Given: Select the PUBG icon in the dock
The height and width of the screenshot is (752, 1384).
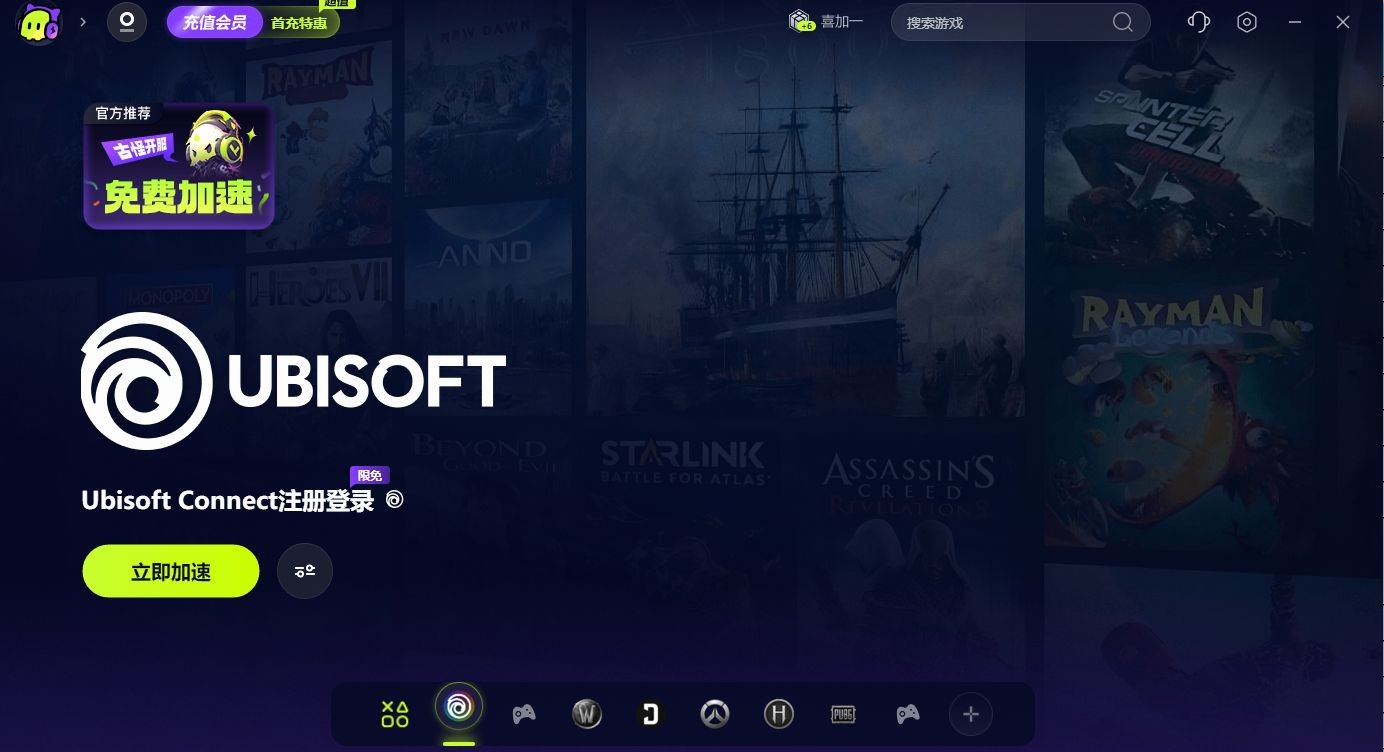Looking at the screenshot, I should click(843, 714).
